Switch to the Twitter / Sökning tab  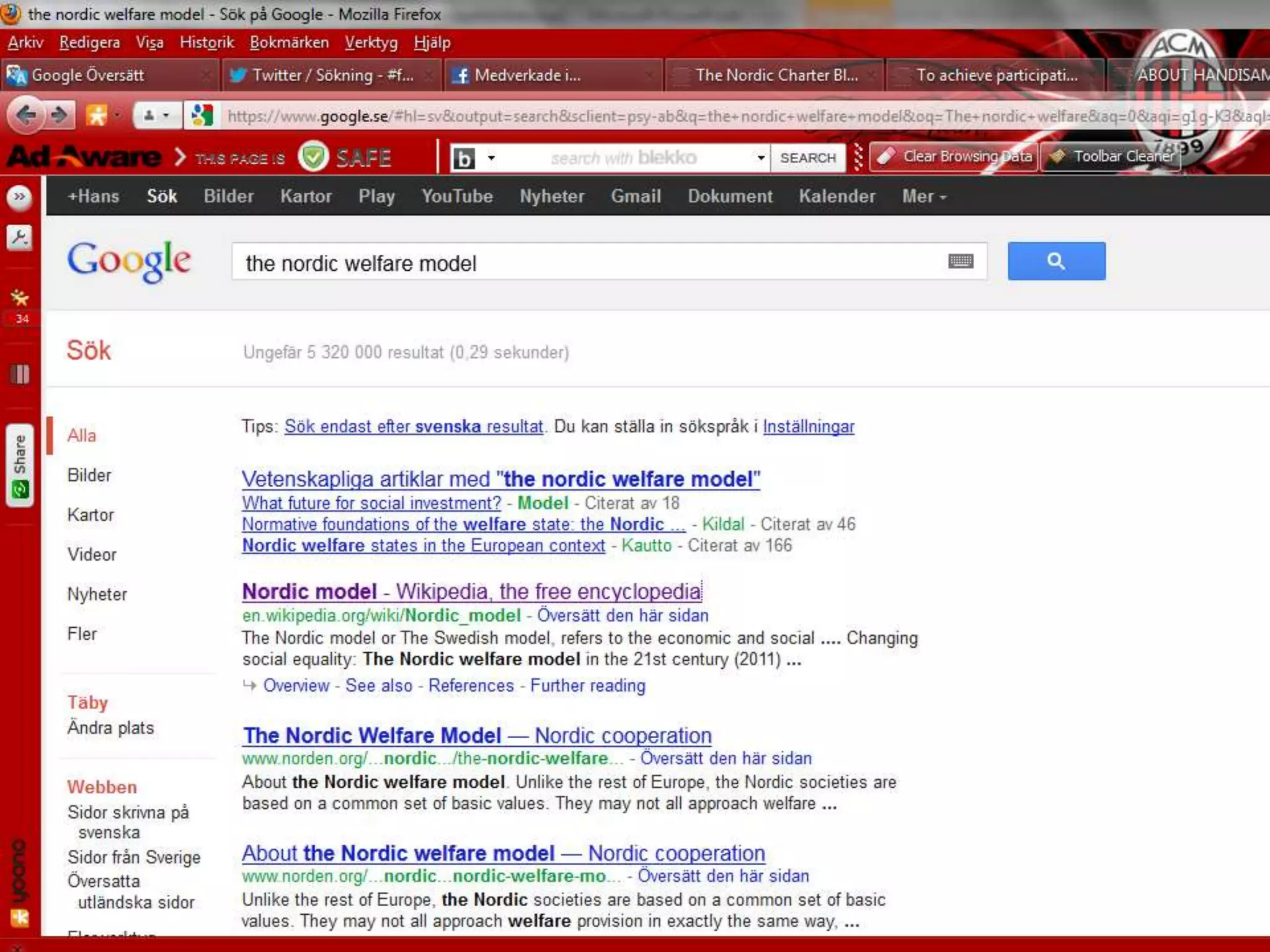coord(332,75)
